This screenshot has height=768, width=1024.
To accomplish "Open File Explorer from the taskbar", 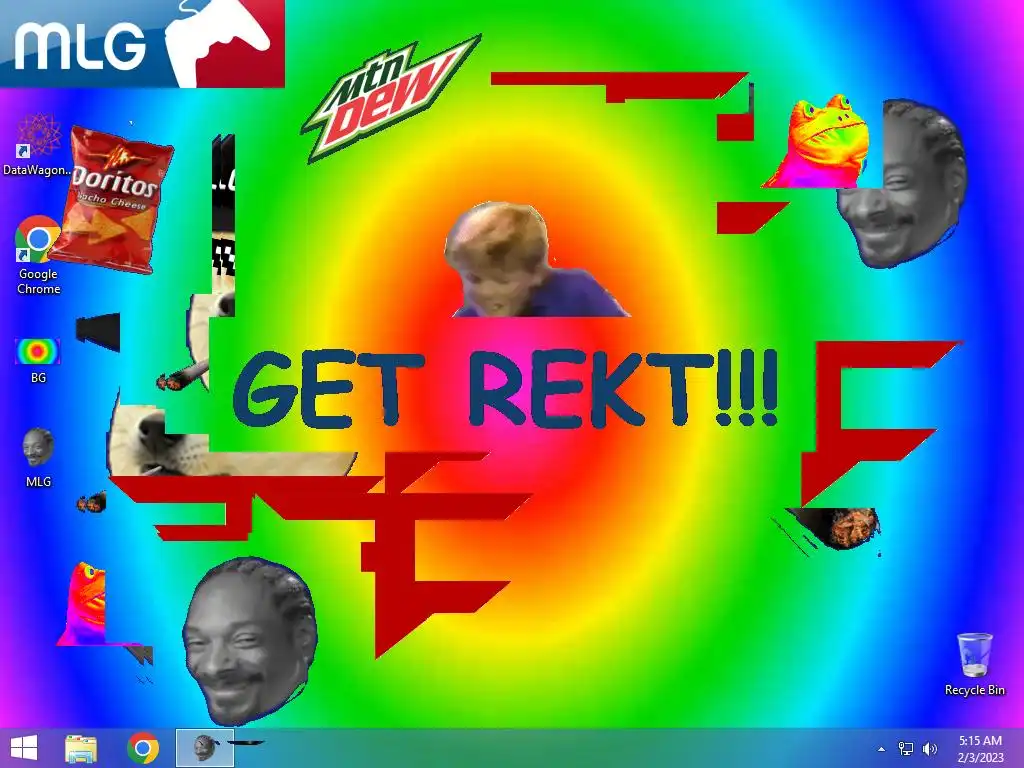I will [x=81, y=748].
